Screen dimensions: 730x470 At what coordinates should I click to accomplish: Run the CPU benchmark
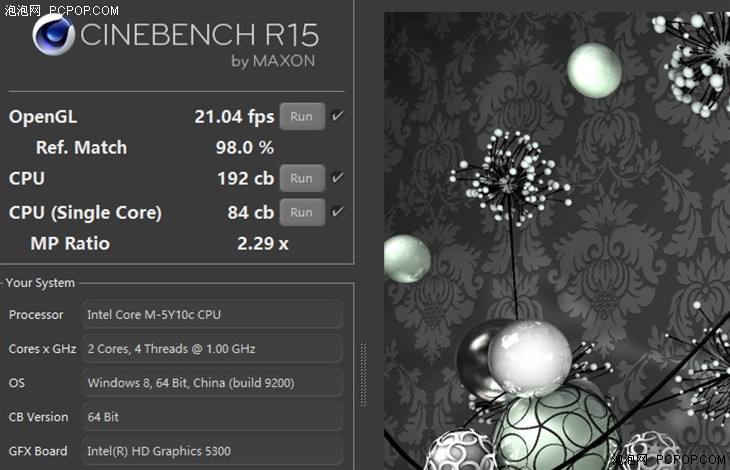pyautogui.click(x=302, y=178)
